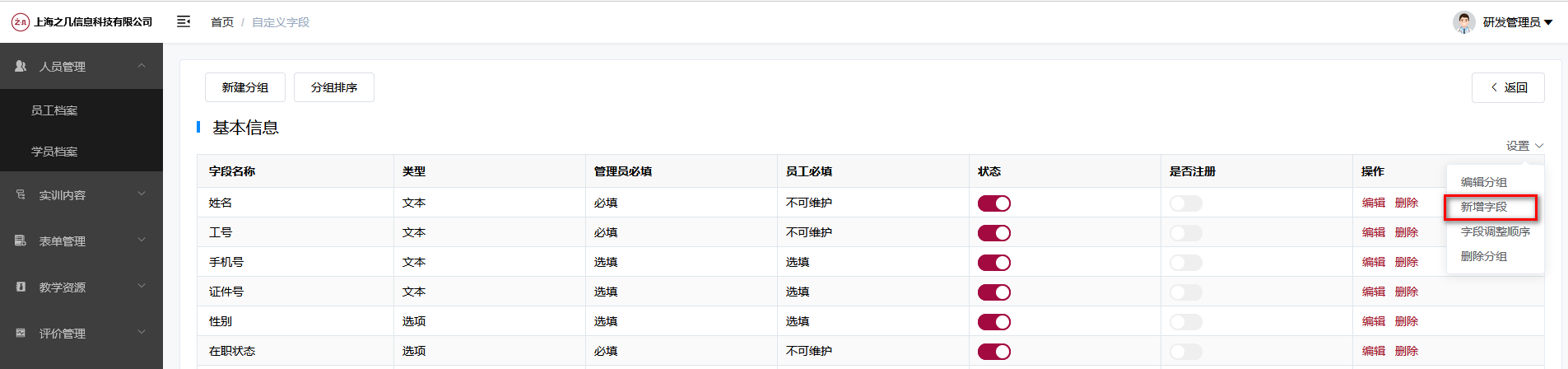Turn off status switch for 工号
The height and width of the screenshot is (369, 1568).
click(x=994, y=233)
